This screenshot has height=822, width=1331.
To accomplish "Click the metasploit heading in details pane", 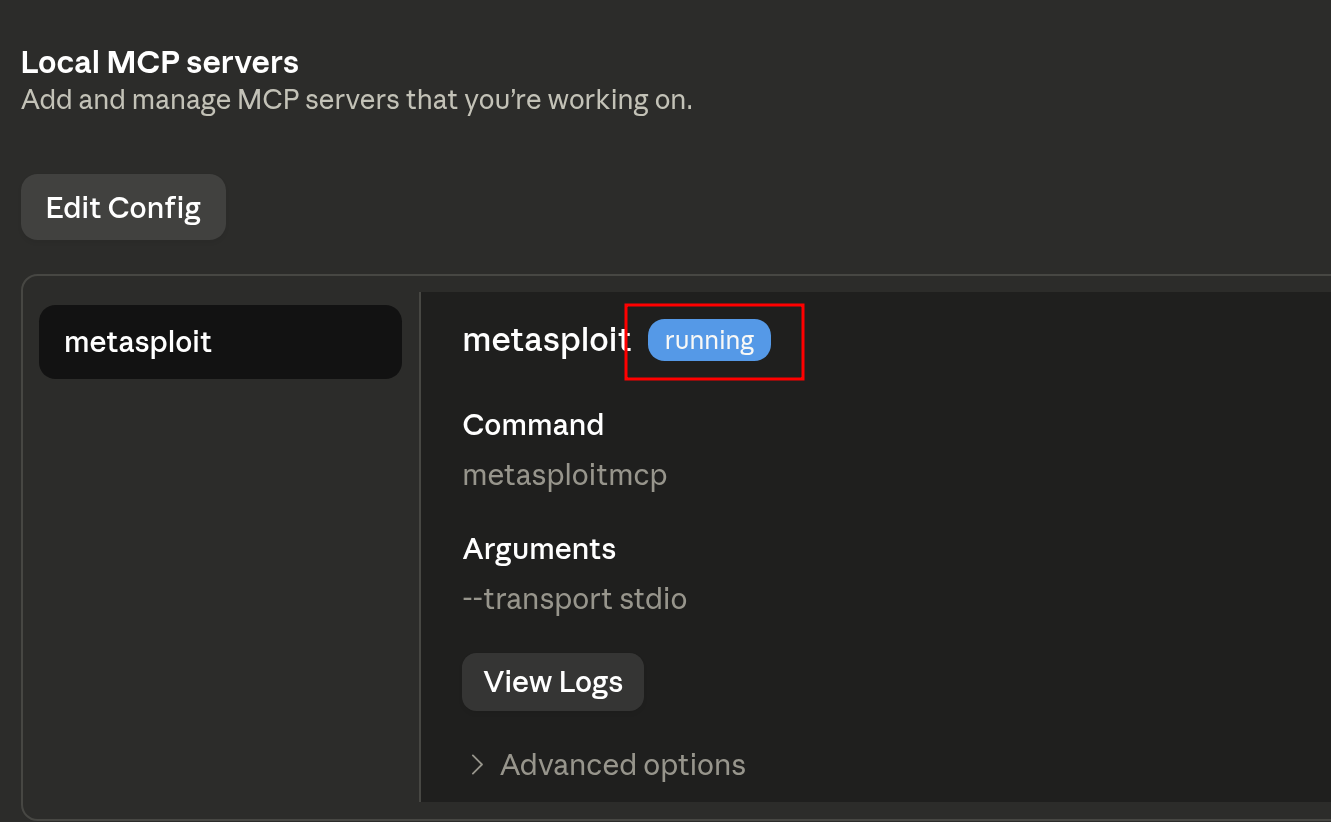I will (546, 340).
